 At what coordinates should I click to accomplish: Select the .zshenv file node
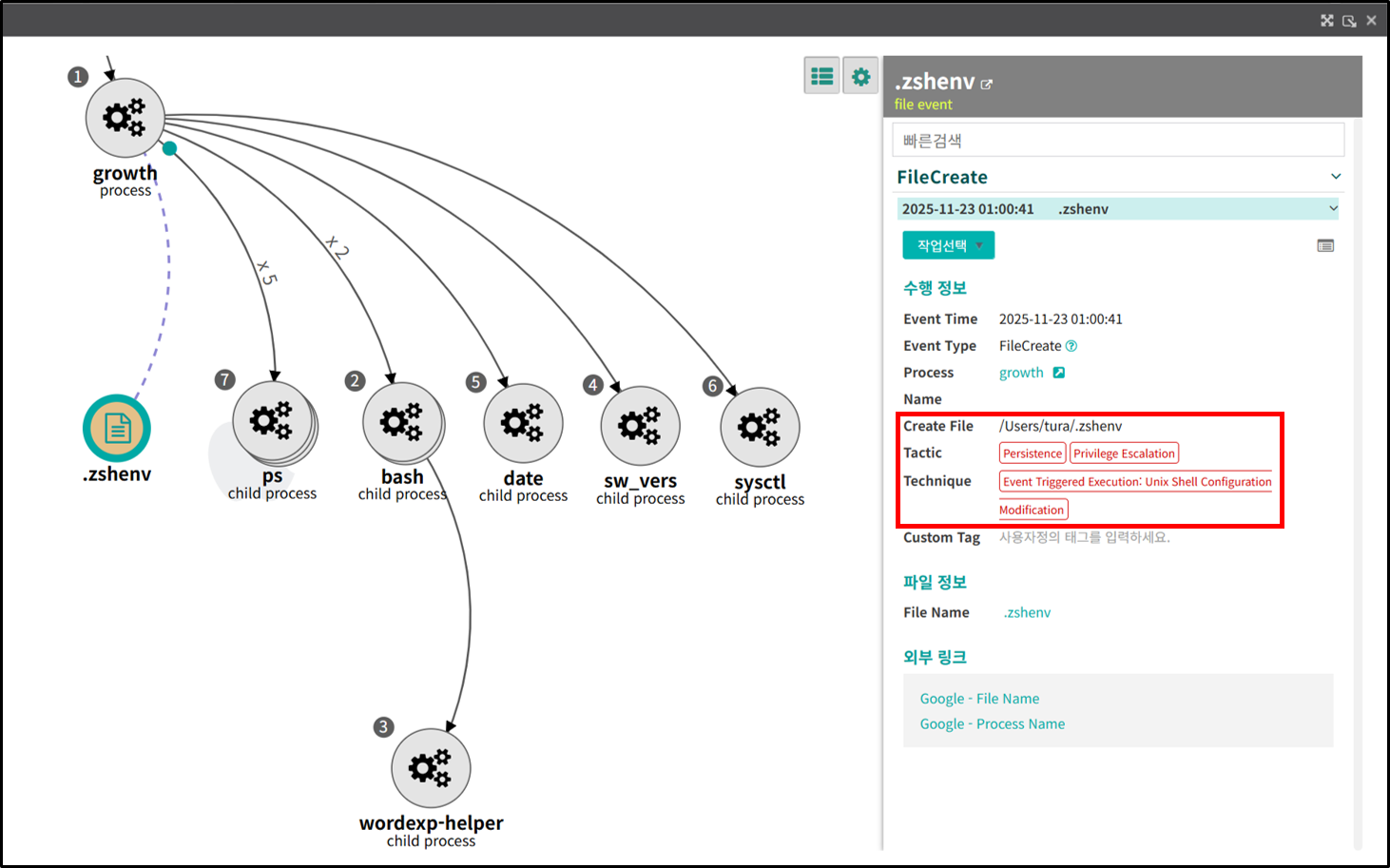click(117, 429)
